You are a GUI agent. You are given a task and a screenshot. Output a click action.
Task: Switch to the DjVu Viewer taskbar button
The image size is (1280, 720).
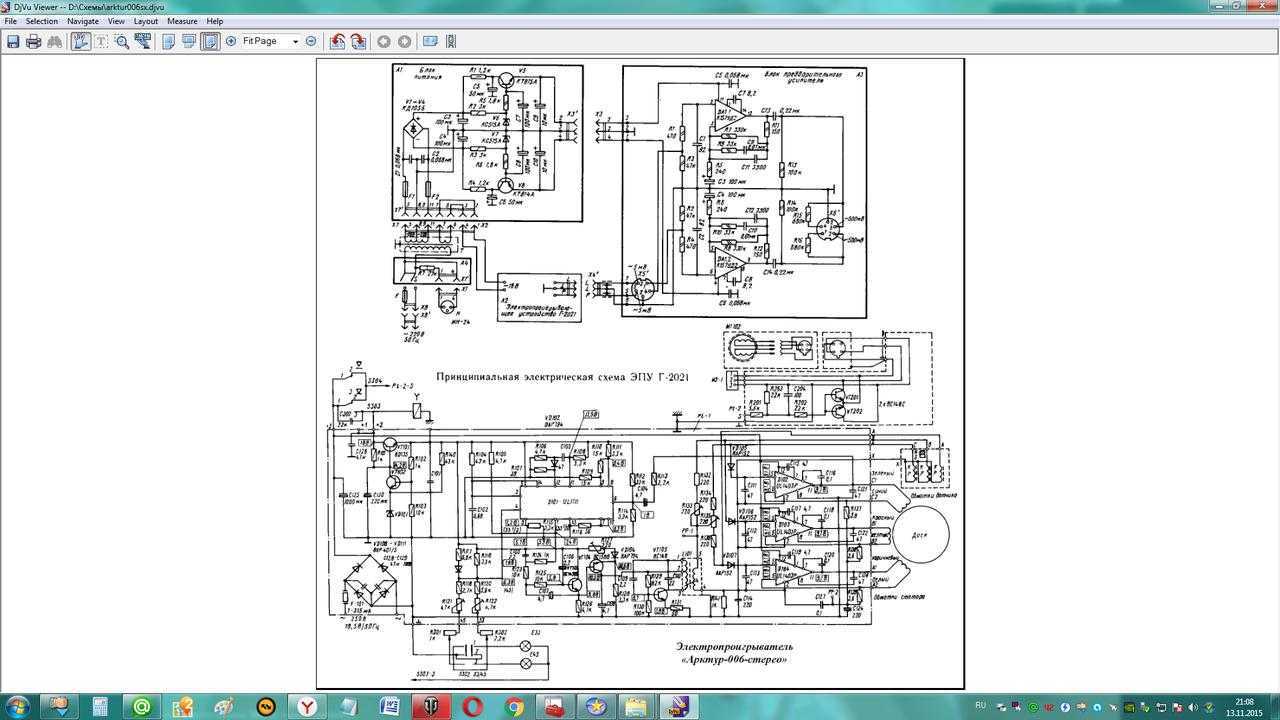pos(679,707)
